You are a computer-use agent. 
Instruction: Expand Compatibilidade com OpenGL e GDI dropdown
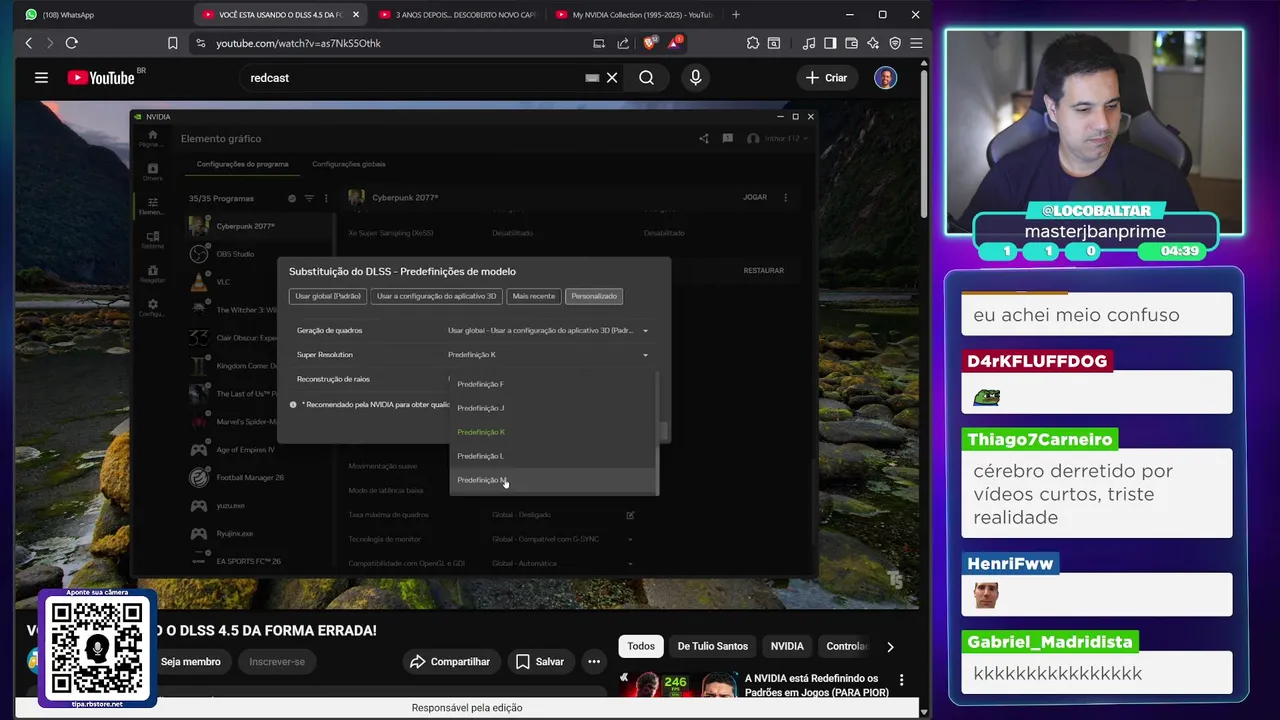630,563
